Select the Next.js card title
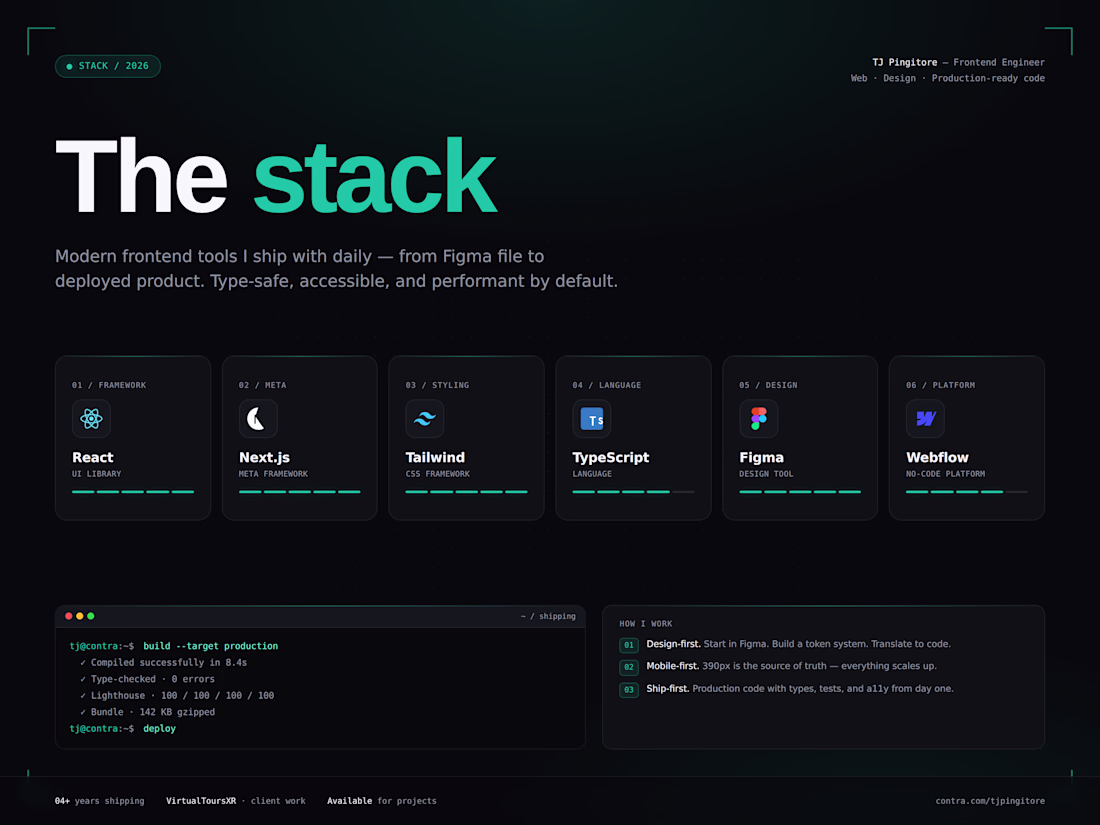Screen dimensions: 1100x825 [x=264, y=457]
